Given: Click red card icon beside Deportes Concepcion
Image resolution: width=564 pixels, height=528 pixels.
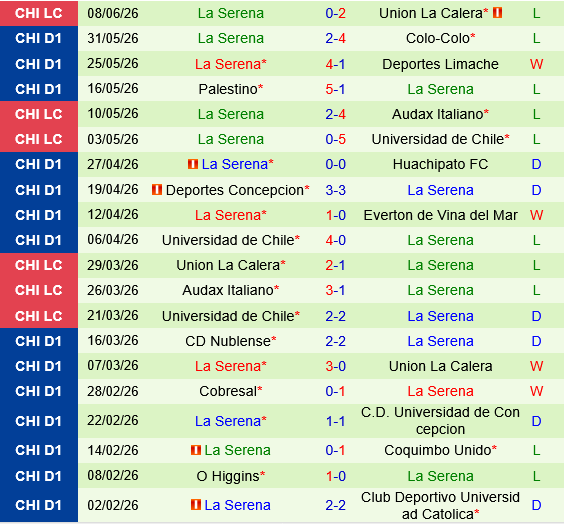Looking at the screenshot, I should click(157, 190).
